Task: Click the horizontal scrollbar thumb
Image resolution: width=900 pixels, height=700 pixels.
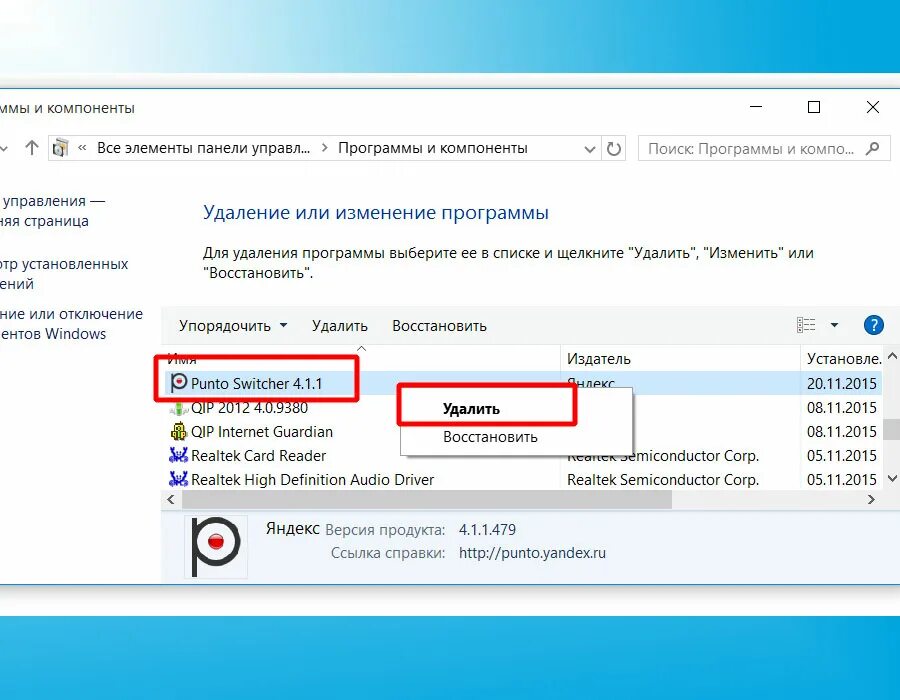Action: 426,499
